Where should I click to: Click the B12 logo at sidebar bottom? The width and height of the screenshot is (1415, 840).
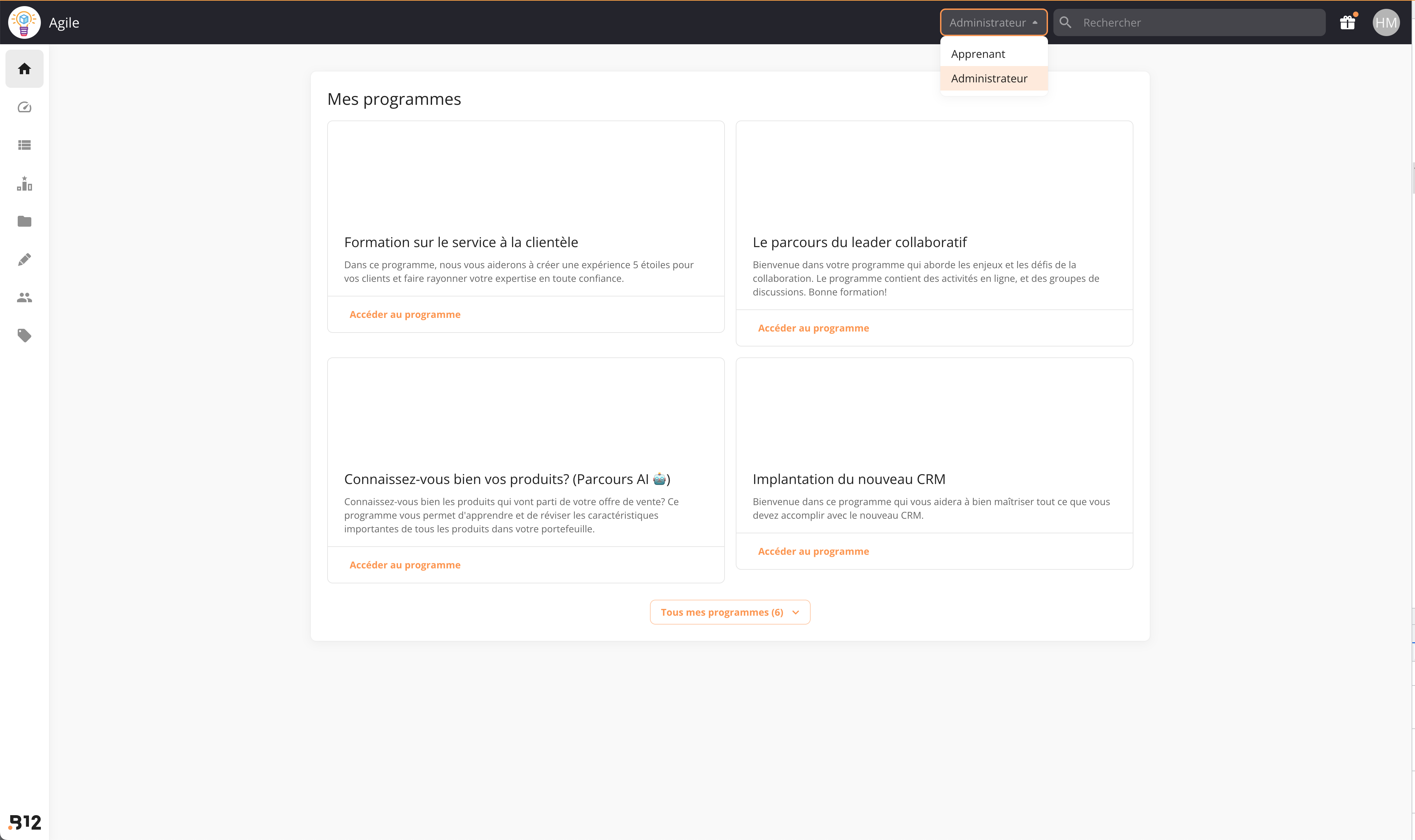[x=25, y=822]
